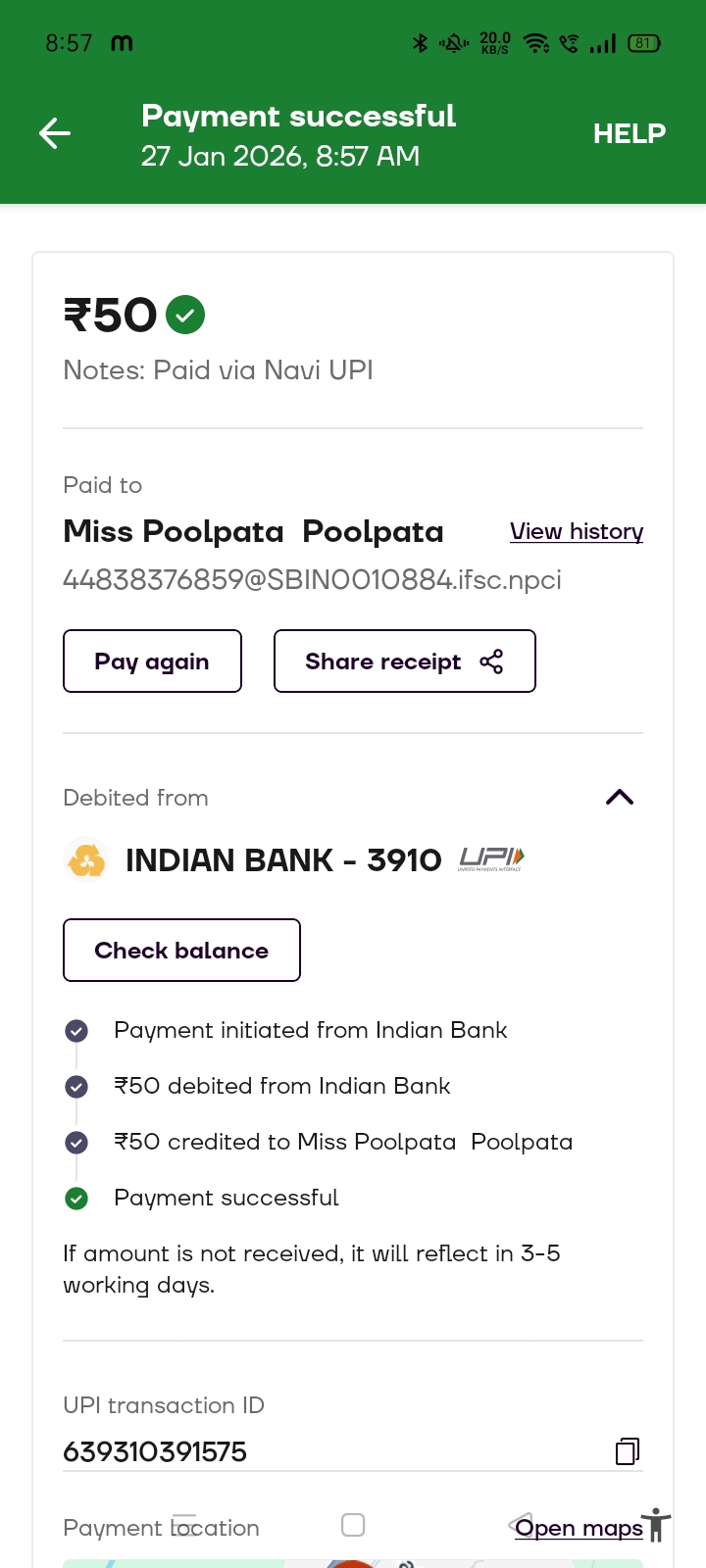Collapse the Debited from section
The image size is (706, 1568).
(620, 797)
